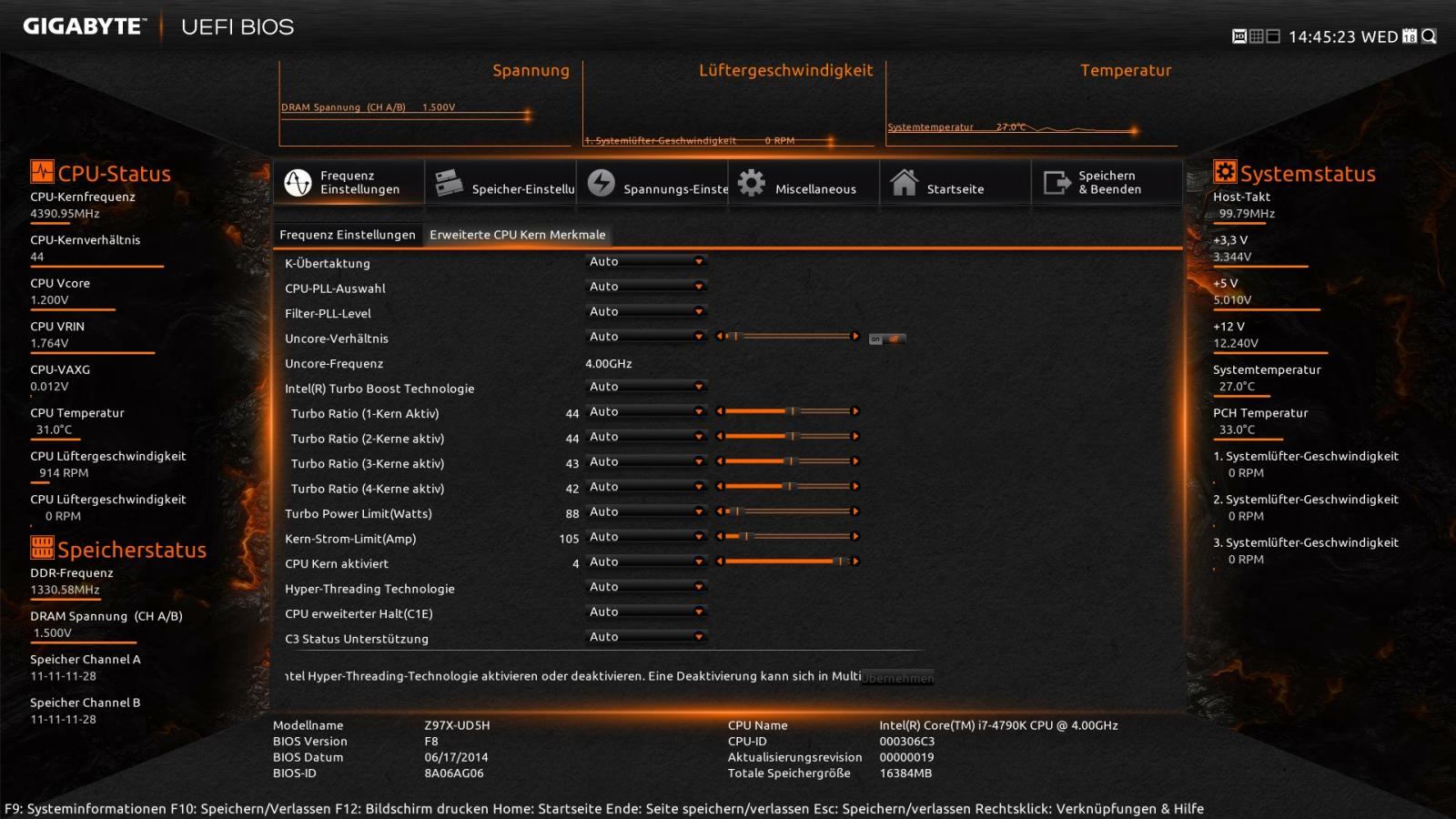This screenshot has width=1456, height=819.
Task: Switch to Speicher-Einstellungen tab
Action: pos(500,182)
